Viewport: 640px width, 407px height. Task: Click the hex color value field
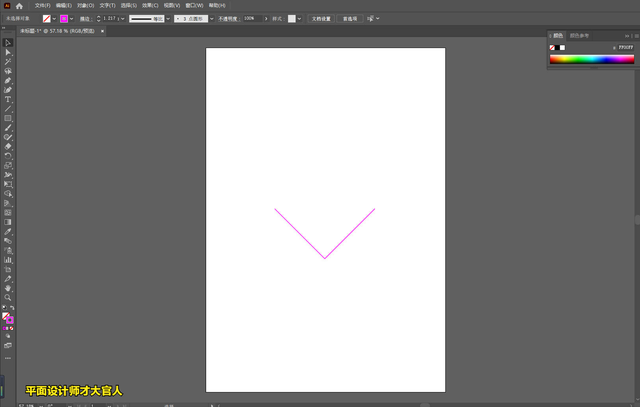pyautogui.click(x=624, y=46)
